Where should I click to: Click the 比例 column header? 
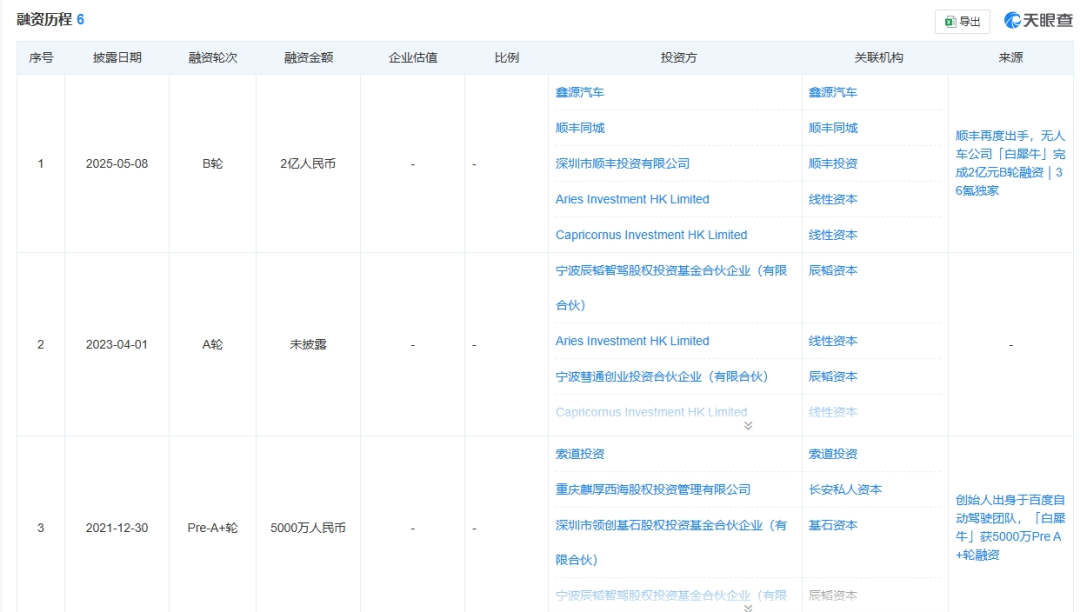tap(506, 58)
